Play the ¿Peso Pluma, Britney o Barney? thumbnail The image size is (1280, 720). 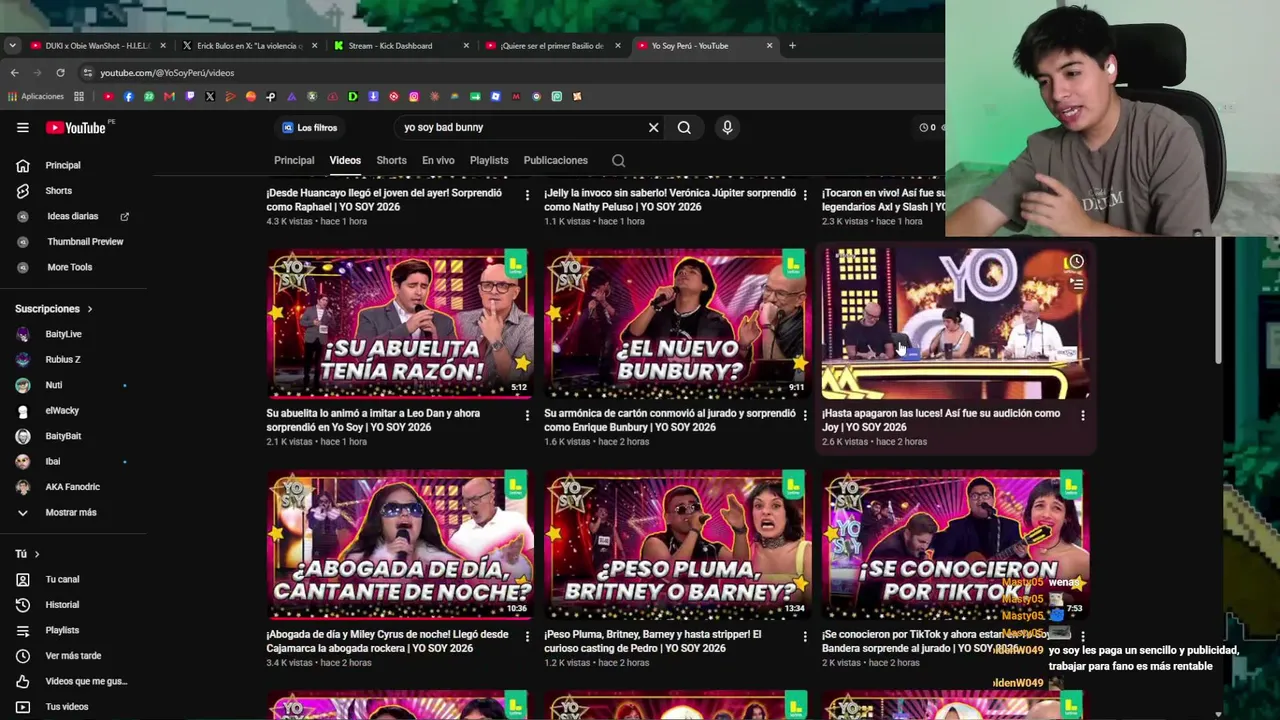point(677,544)
